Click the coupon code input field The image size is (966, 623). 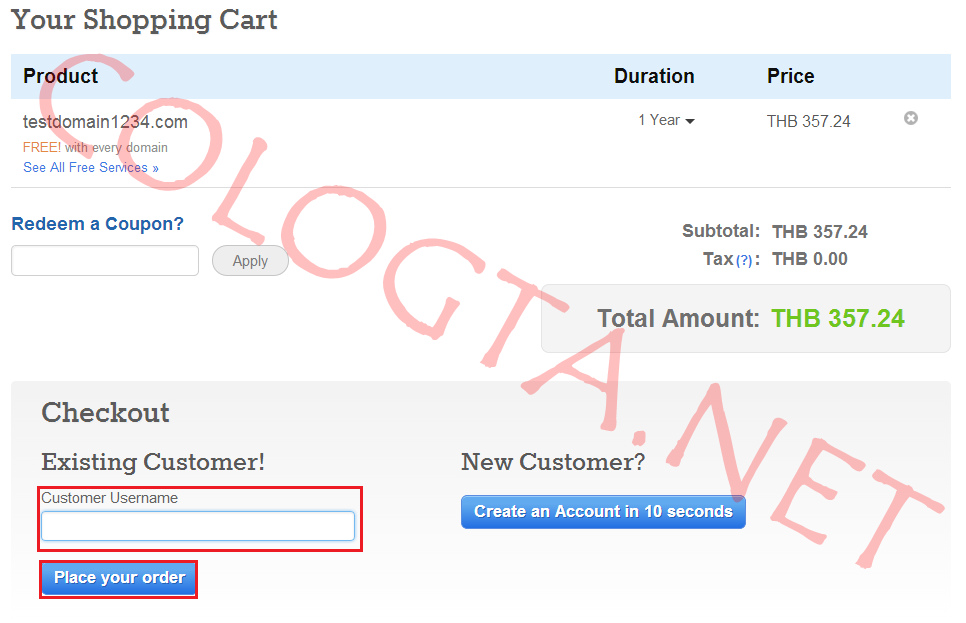[x=105, y=261]
